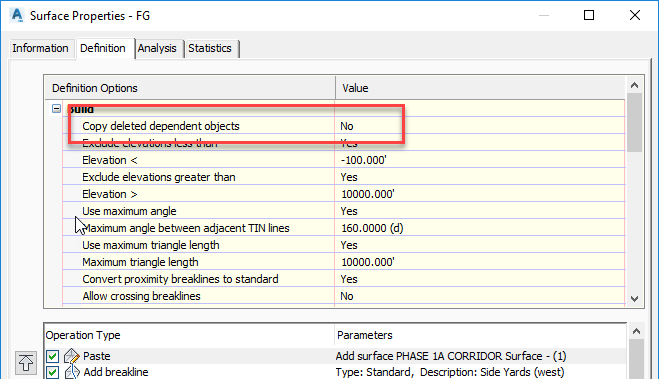Screen dimensions: 659x379
Task: Click the 10000.000' value for Elevation >
Action: point(368,194)
